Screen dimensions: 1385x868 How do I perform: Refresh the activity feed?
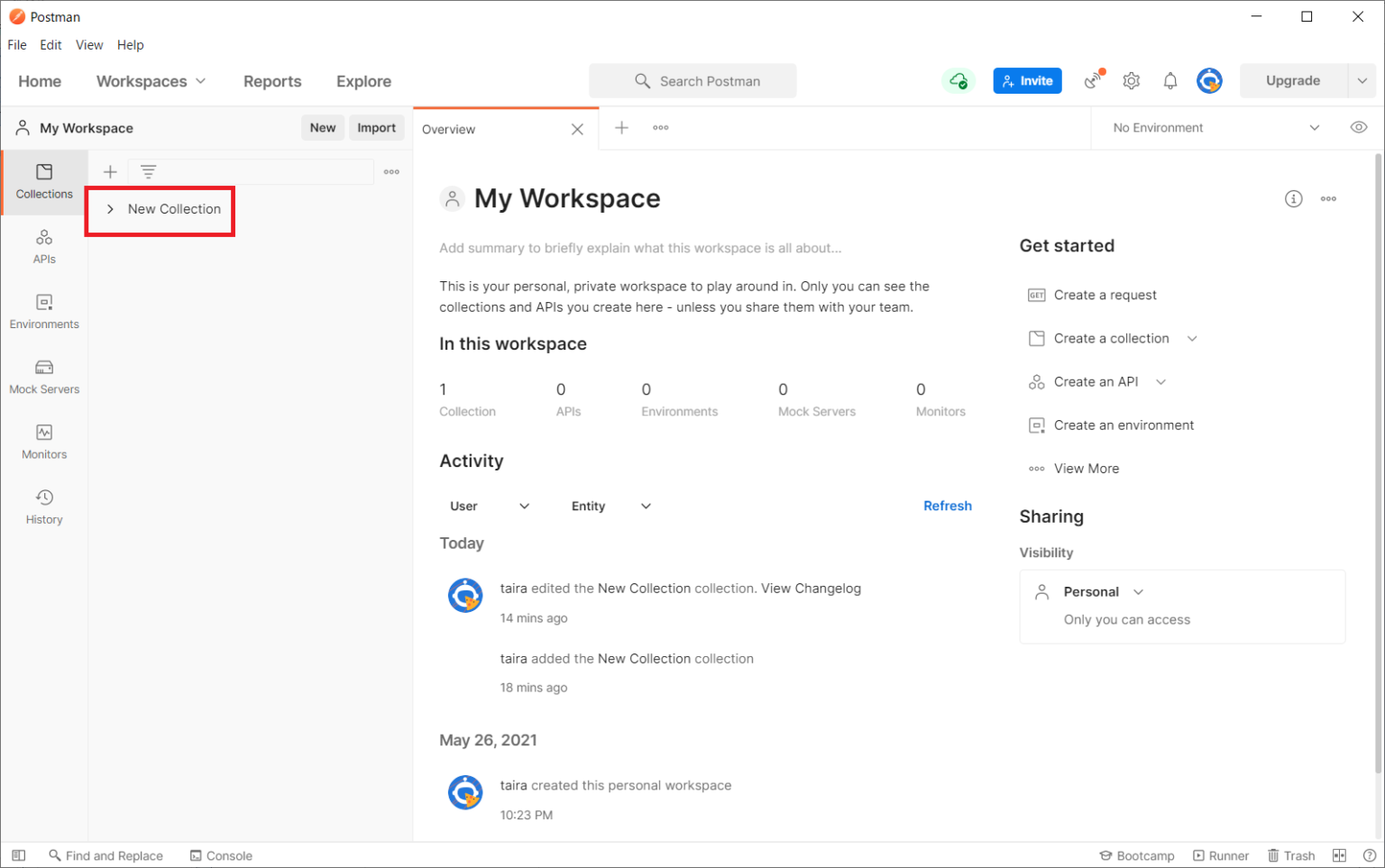947,507
